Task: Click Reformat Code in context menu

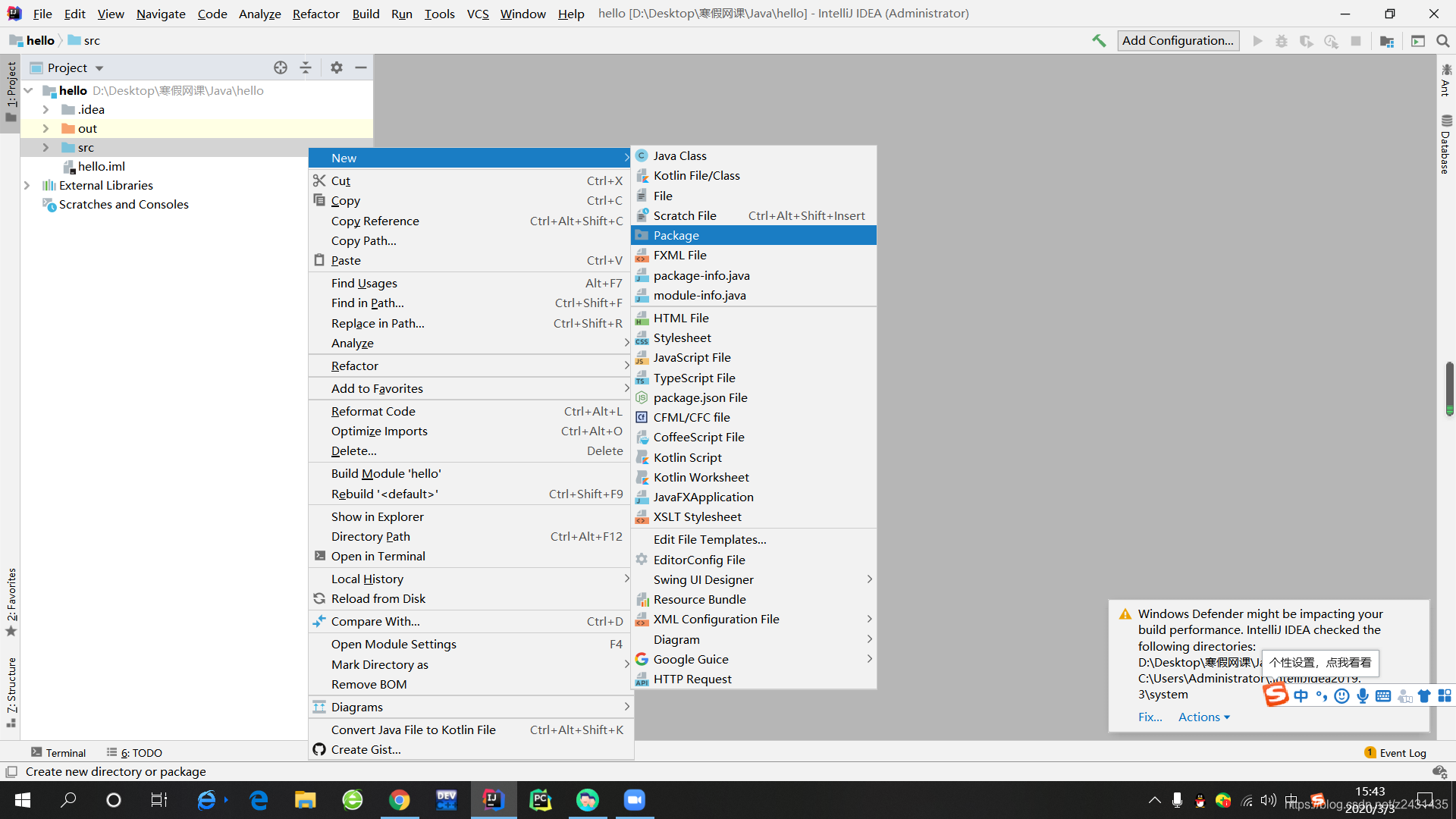Action: 470,411
